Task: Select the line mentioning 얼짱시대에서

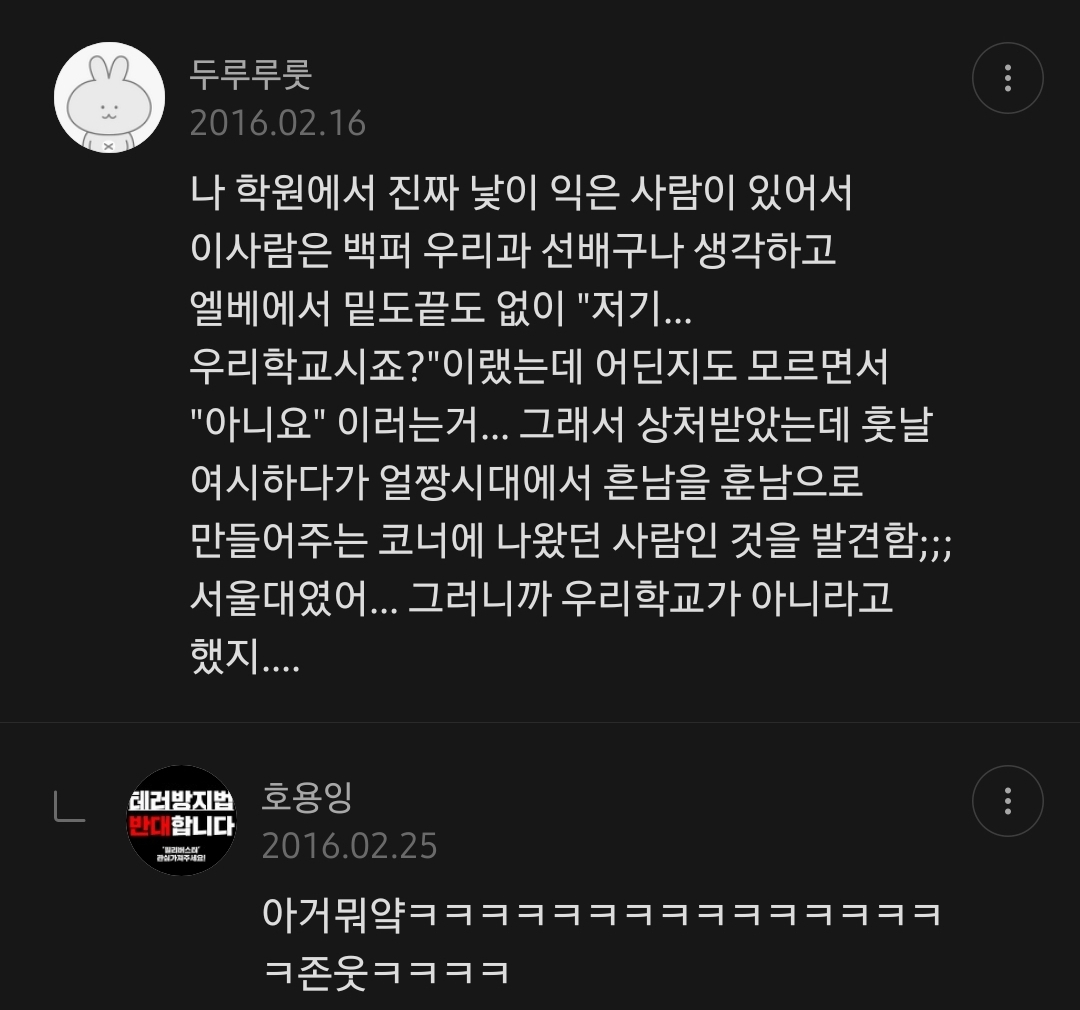Action: [526, 482]
